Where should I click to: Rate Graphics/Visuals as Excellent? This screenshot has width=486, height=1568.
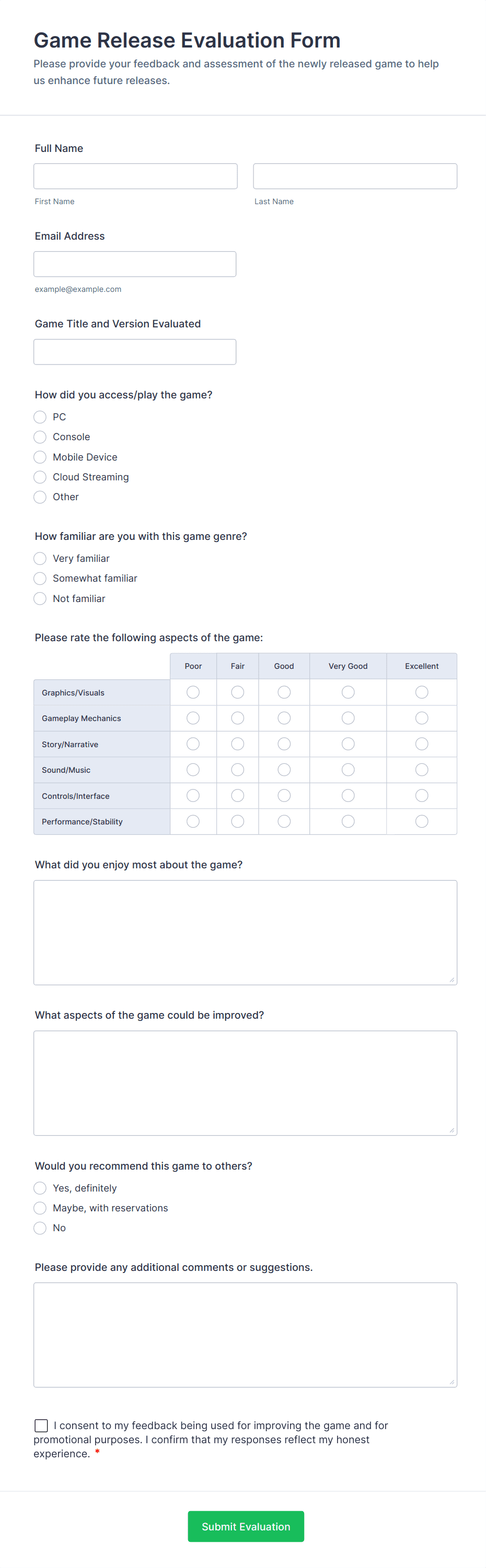click(421, 692)
